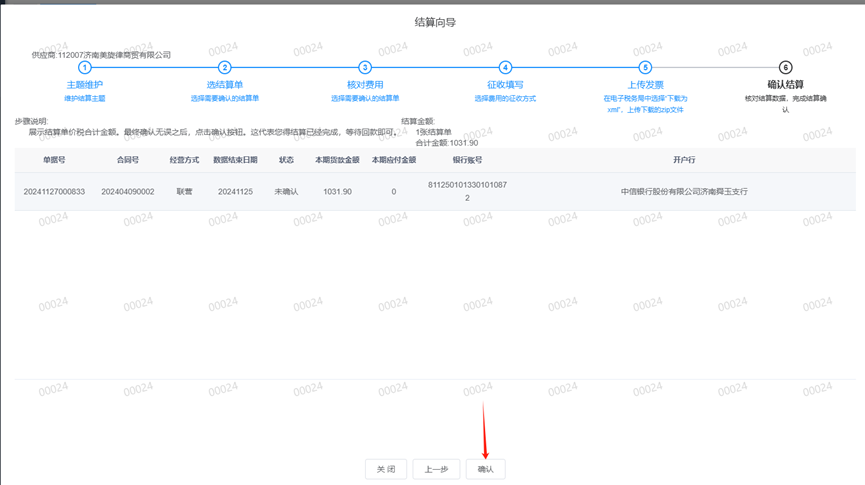Select step 2 circle 选结算单
Viewport: 865px width, 485px height.
coord(225,67)
